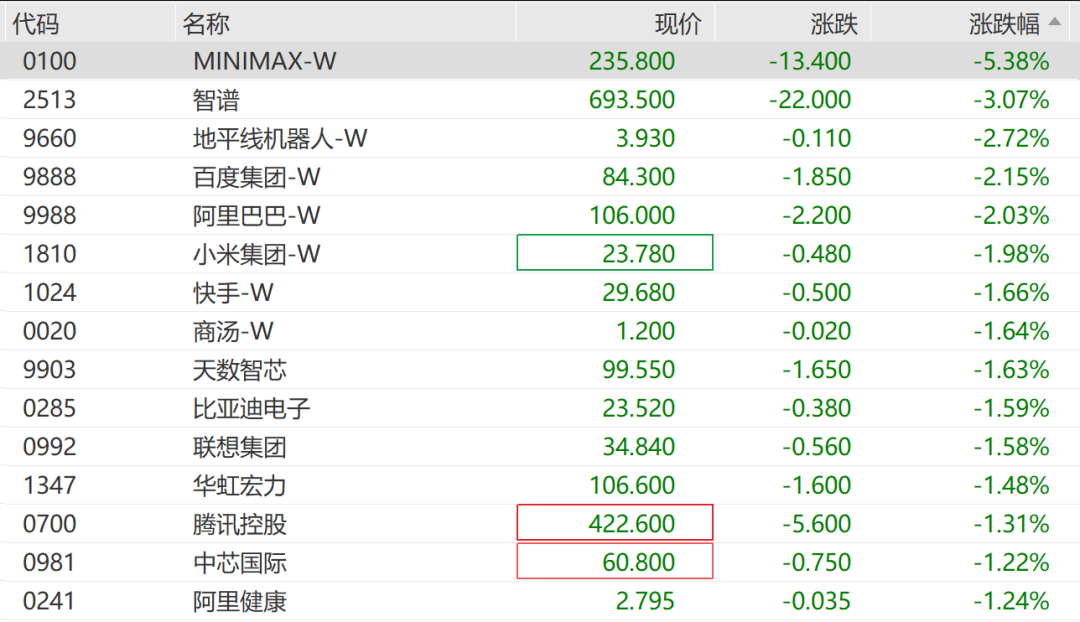Select the price 99.550
The height and width of the screenshot is (622, 1080).
coord(638,370)
